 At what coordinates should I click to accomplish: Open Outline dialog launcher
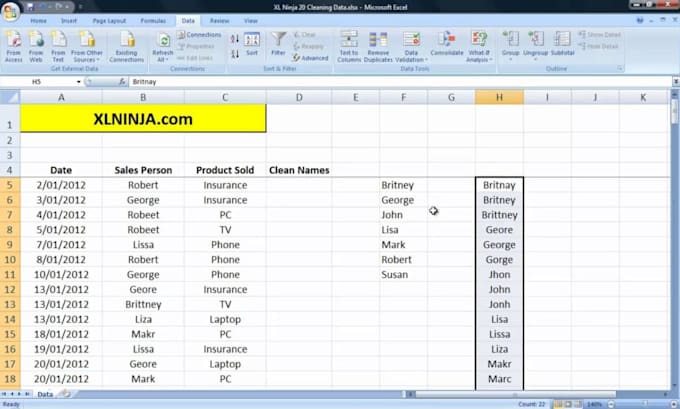[x=620, y=69]
